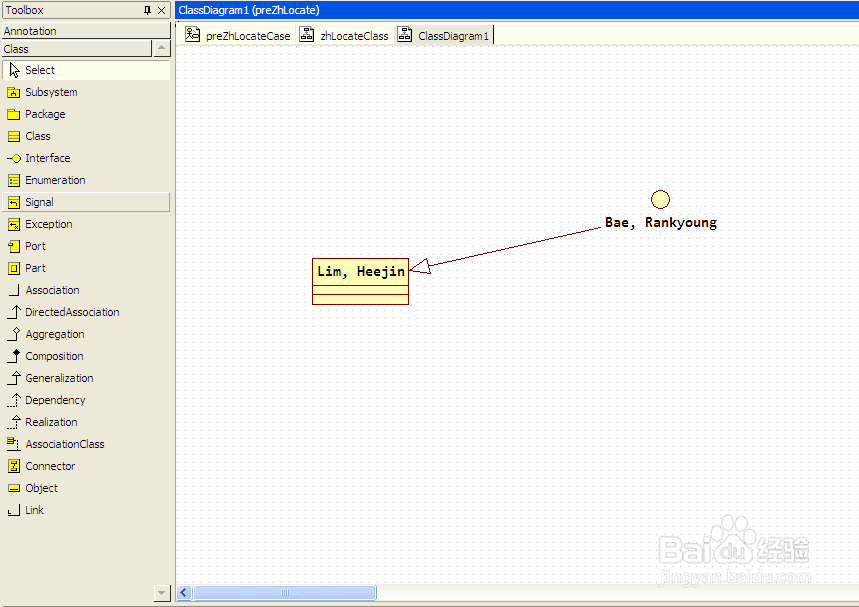This screenshot has height=607, width=859.
Task: Select the Realization tool icon
Action: click(14, 422)
